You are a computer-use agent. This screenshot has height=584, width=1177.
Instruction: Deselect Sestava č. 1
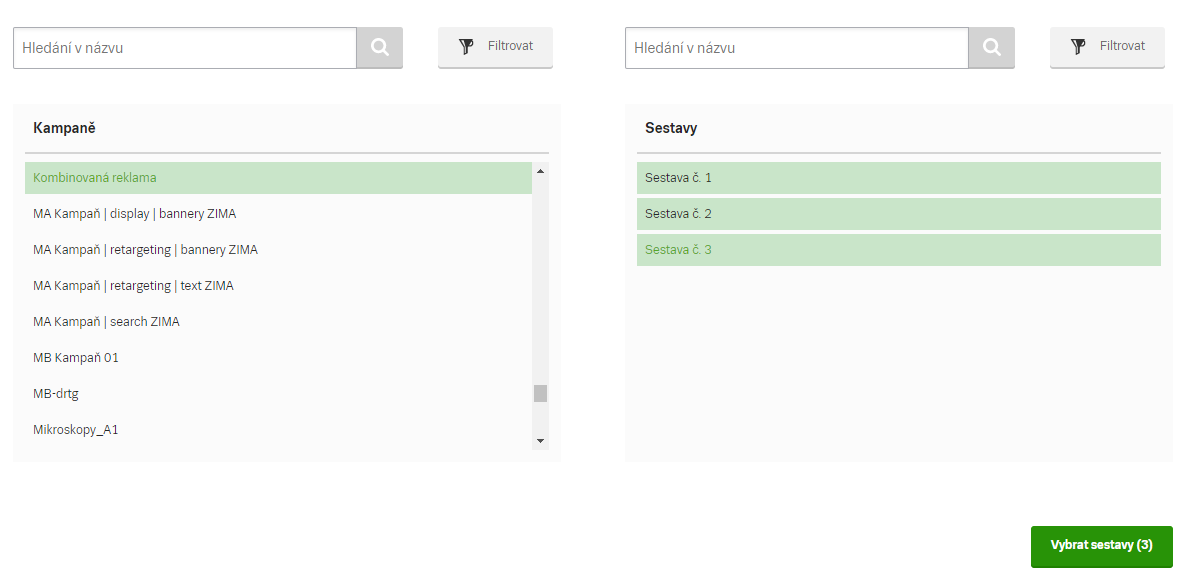point(899,178)
